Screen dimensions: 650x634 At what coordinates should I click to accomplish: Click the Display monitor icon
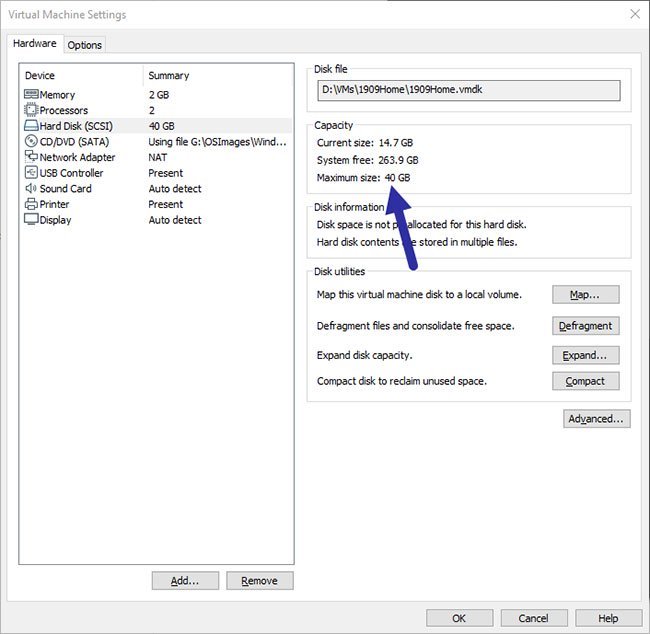coord(30,220)
